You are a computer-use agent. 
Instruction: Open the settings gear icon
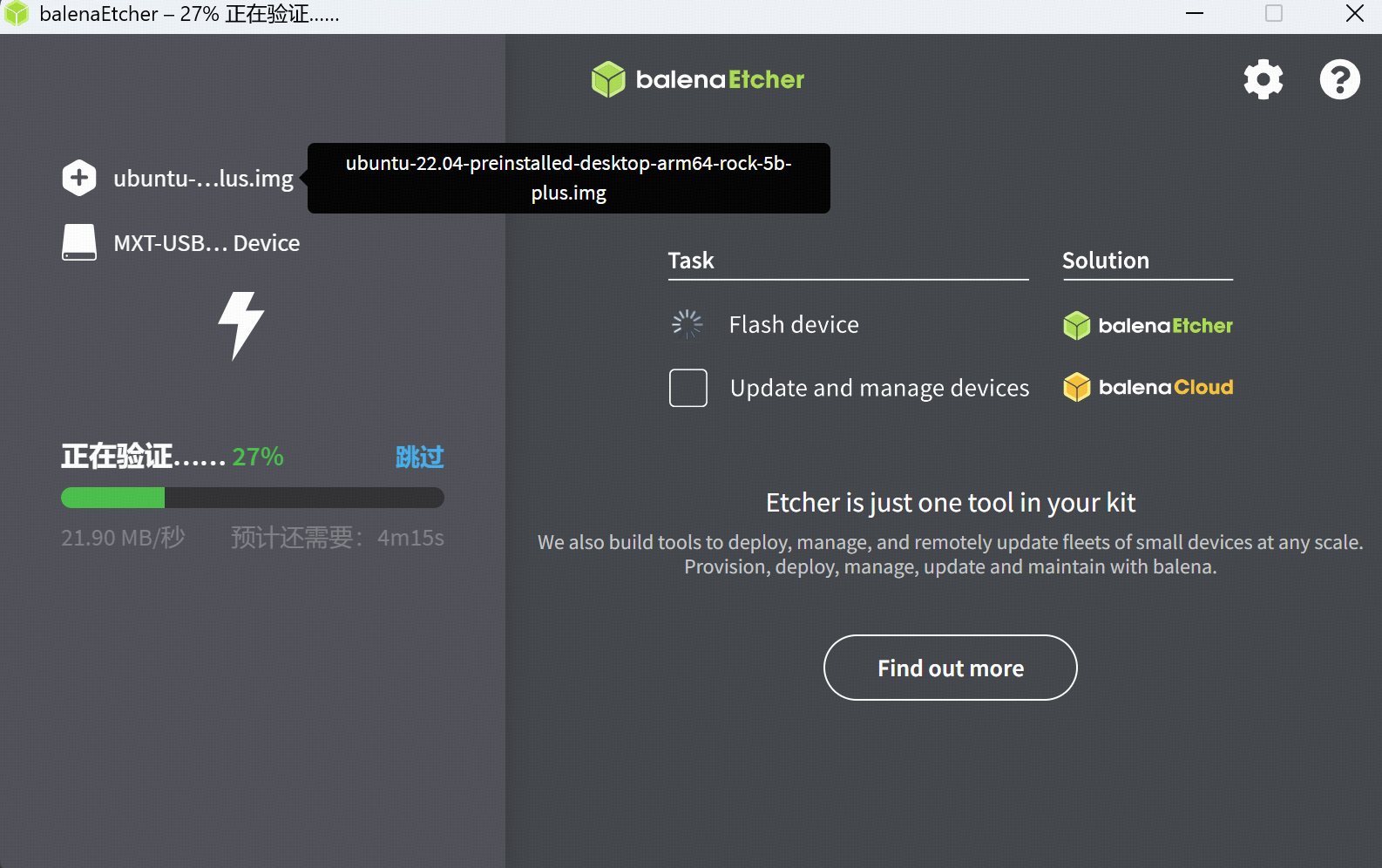1263,80
